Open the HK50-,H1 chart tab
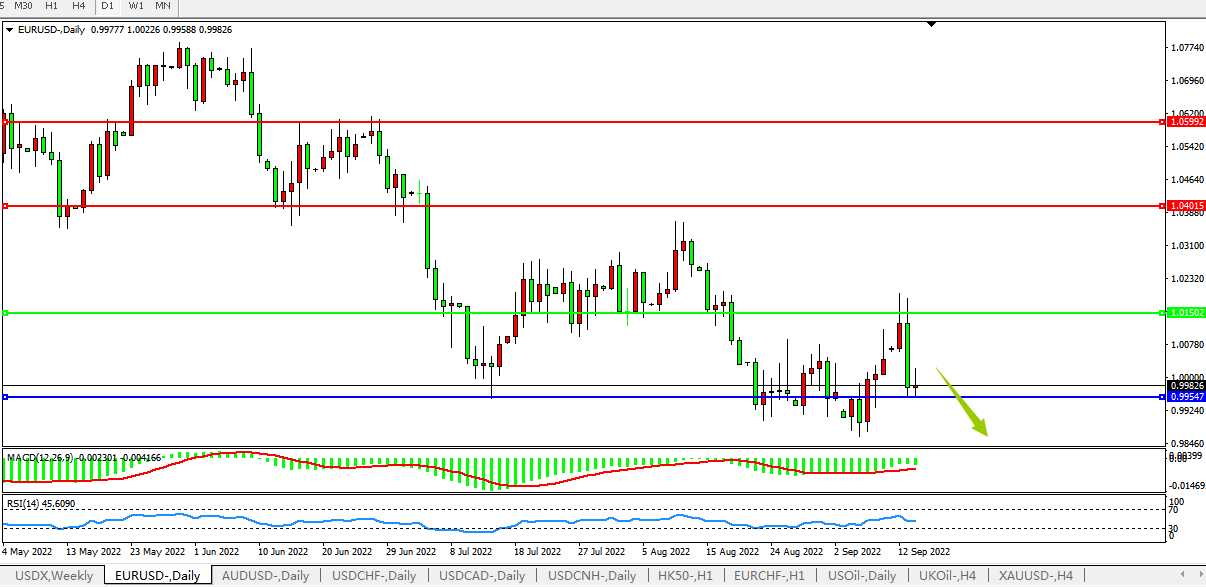This screenshot has height=587, width=1206. tap(685, 575)
